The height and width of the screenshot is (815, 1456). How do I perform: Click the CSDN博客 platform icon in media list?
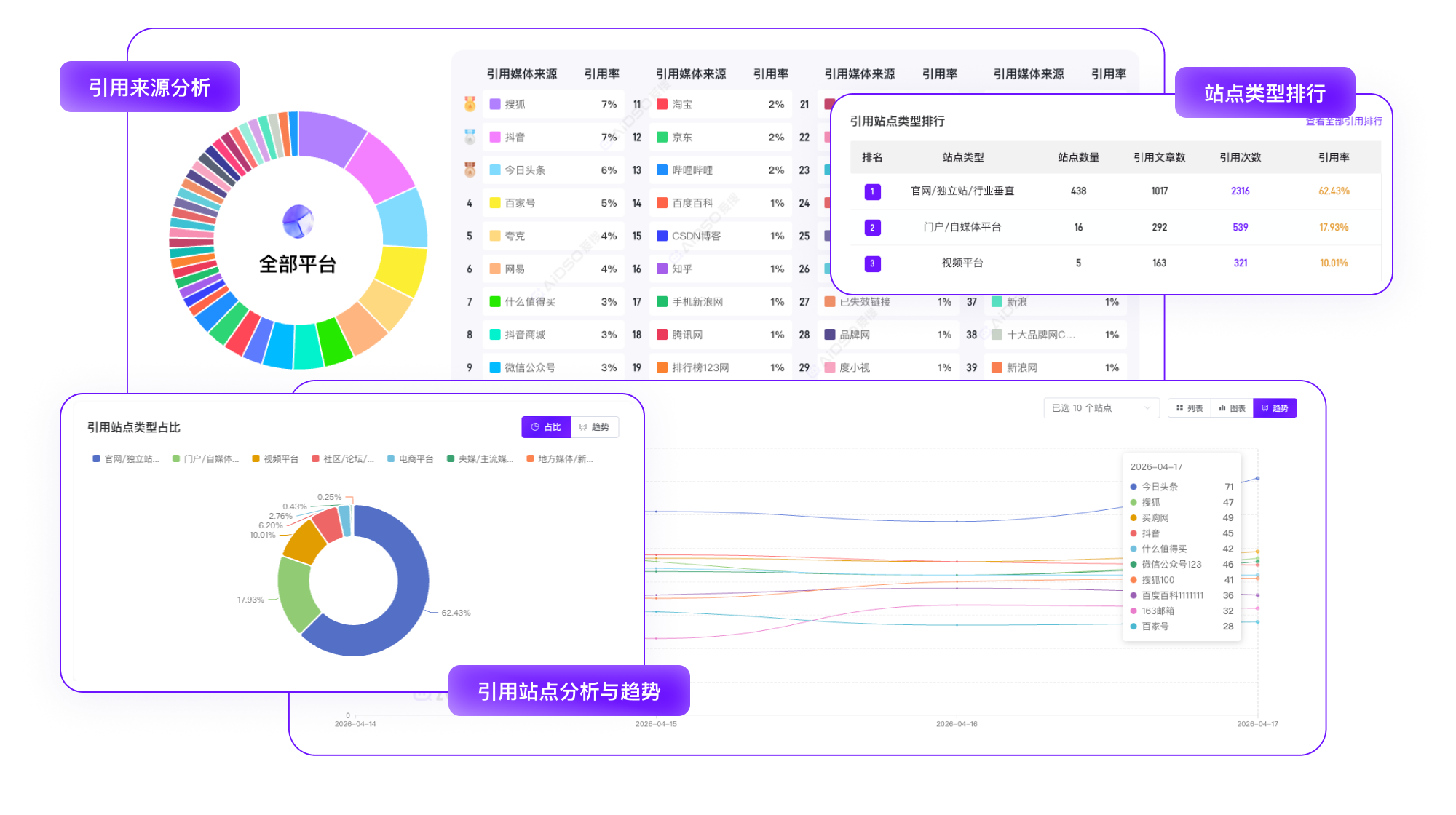point(662,236)
